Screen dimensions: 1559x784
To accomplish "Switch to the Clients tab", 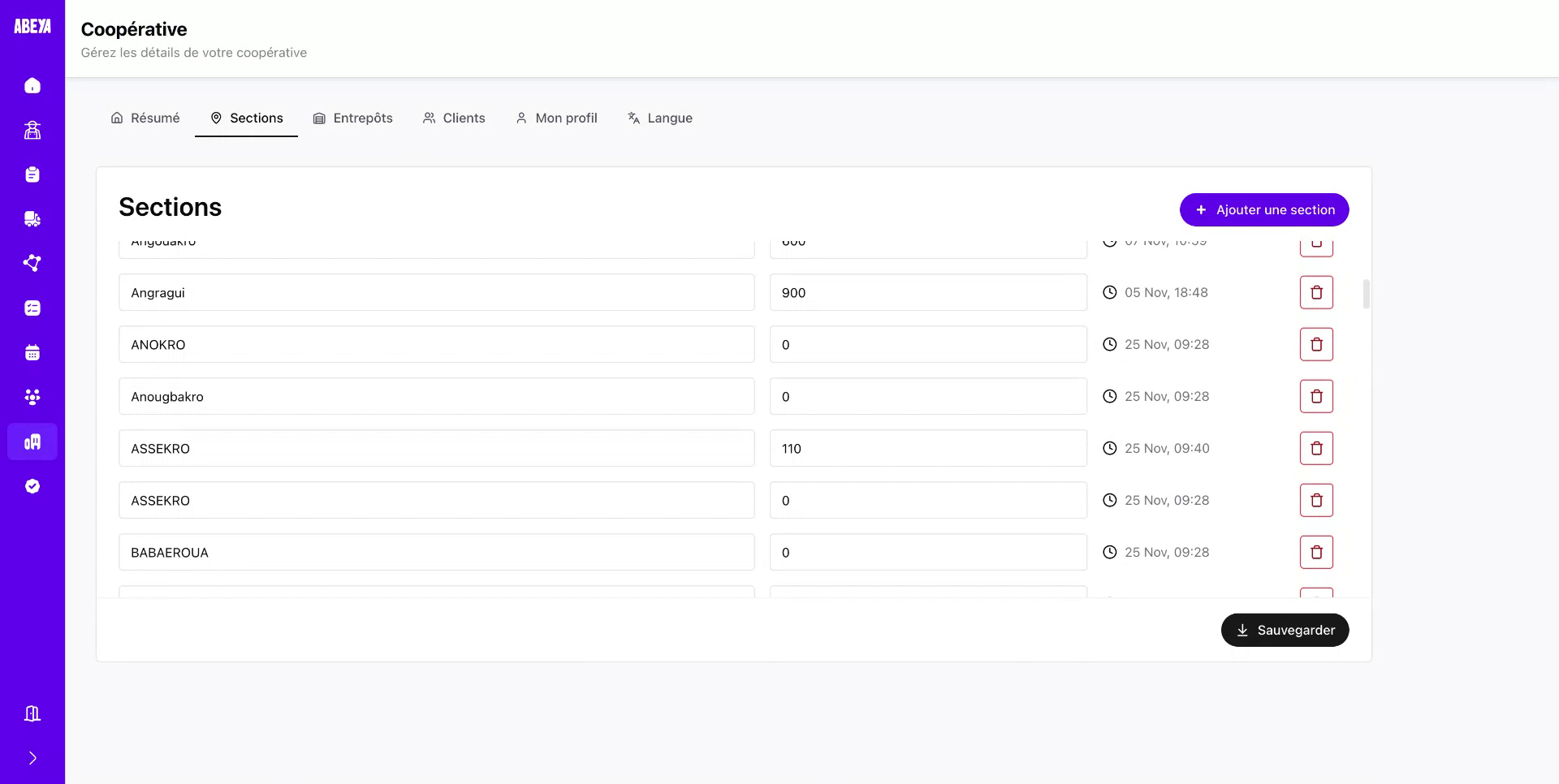I will (454, 118).
